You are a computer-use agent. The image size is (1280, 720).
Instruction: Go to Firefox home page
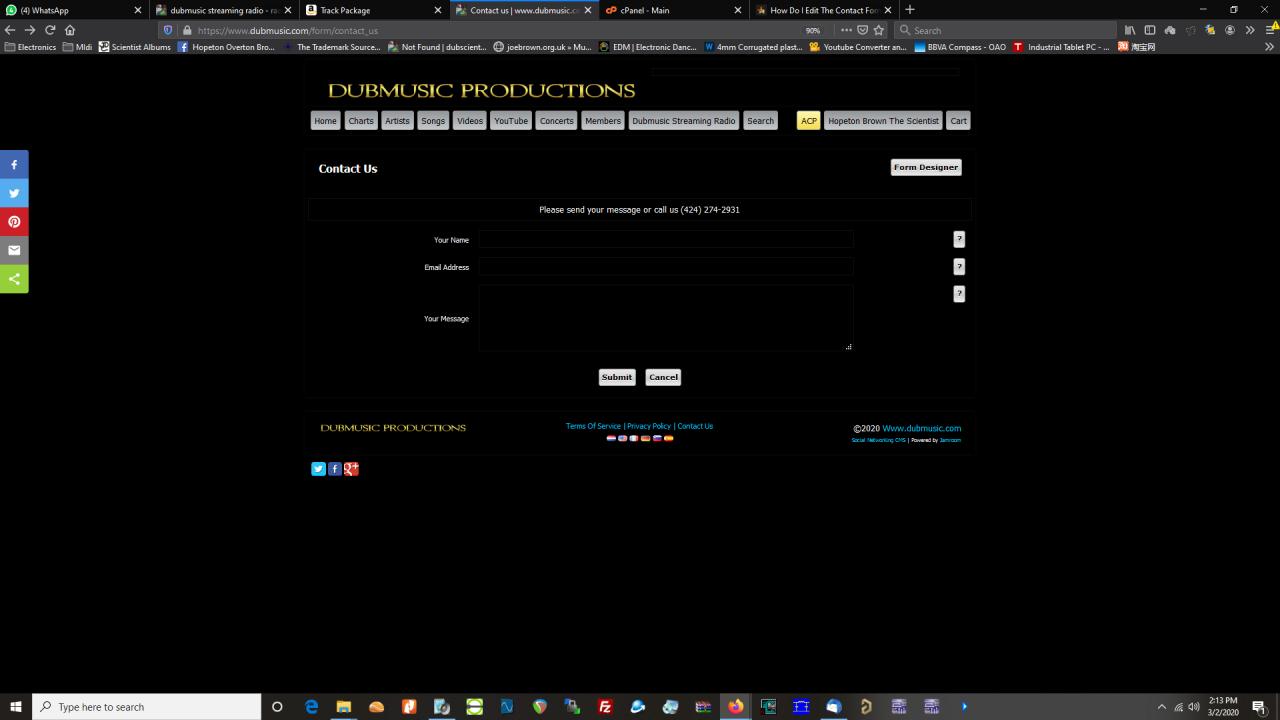pos(70,30)
